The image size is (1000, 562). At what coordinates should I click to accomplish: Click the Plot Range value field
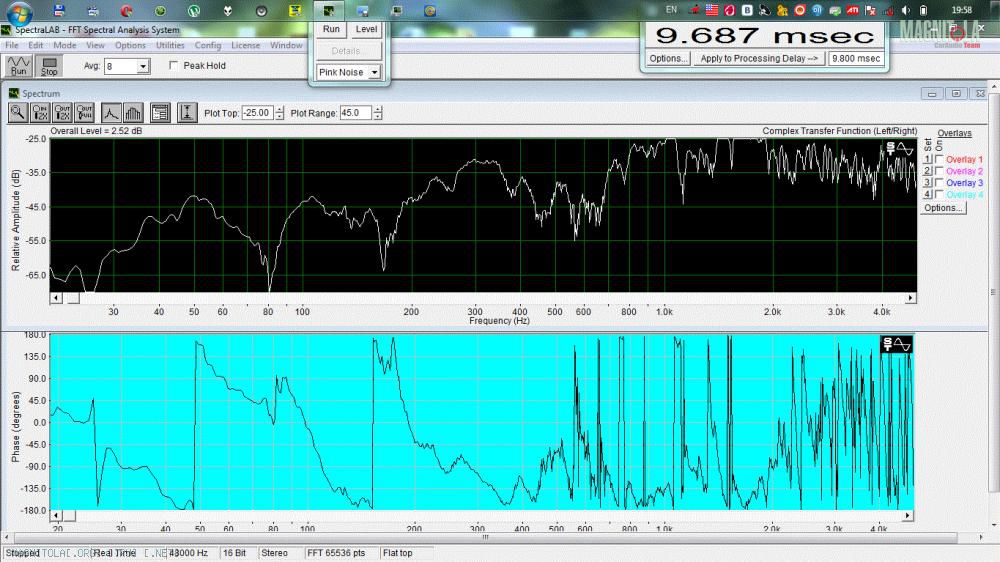(356, 113)
